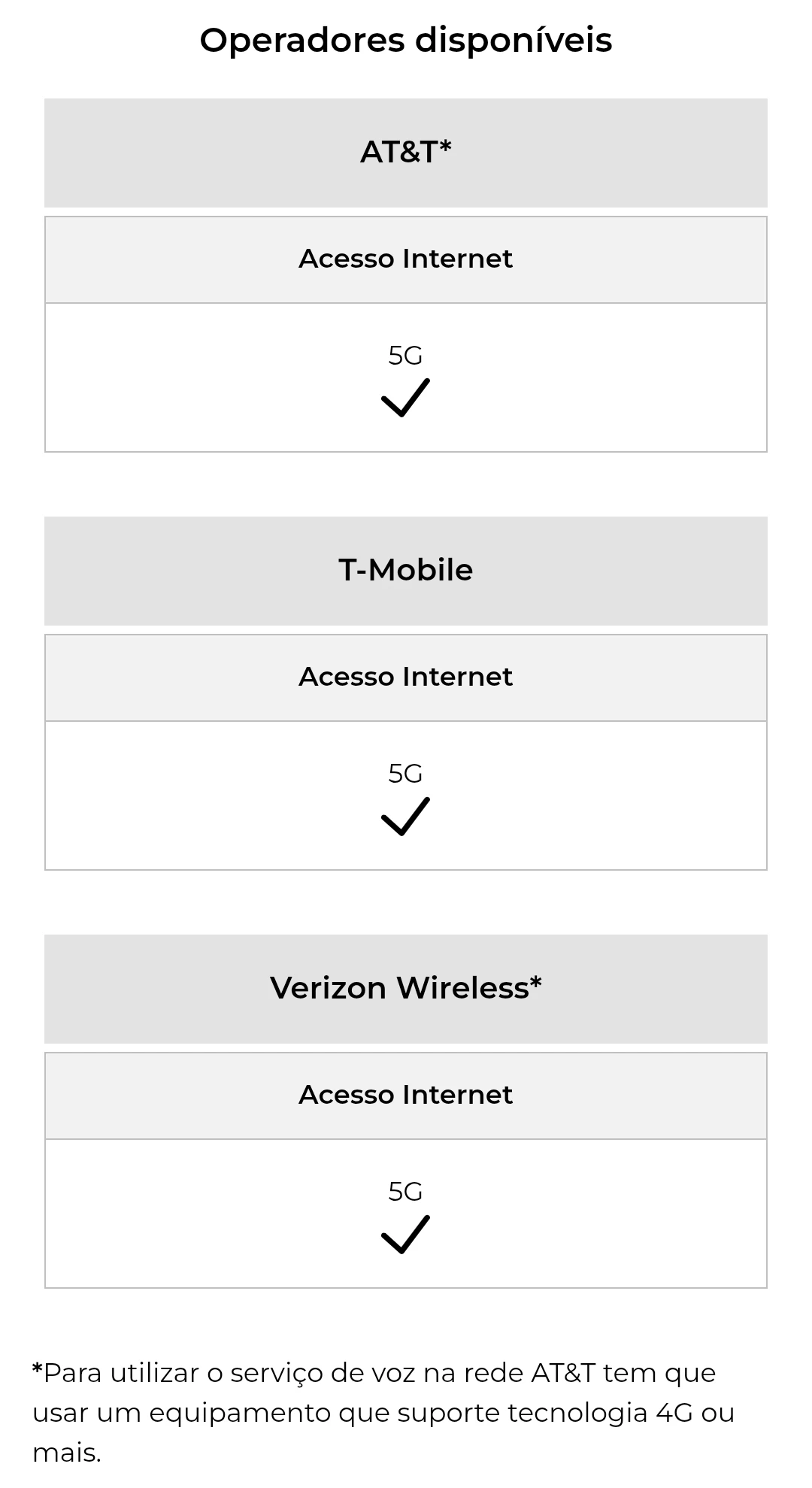Image resolution: width=812 pixels, height=1488 pixels.
Task: Click Acesso Internet row under T-Mobile
Action: 406,677
